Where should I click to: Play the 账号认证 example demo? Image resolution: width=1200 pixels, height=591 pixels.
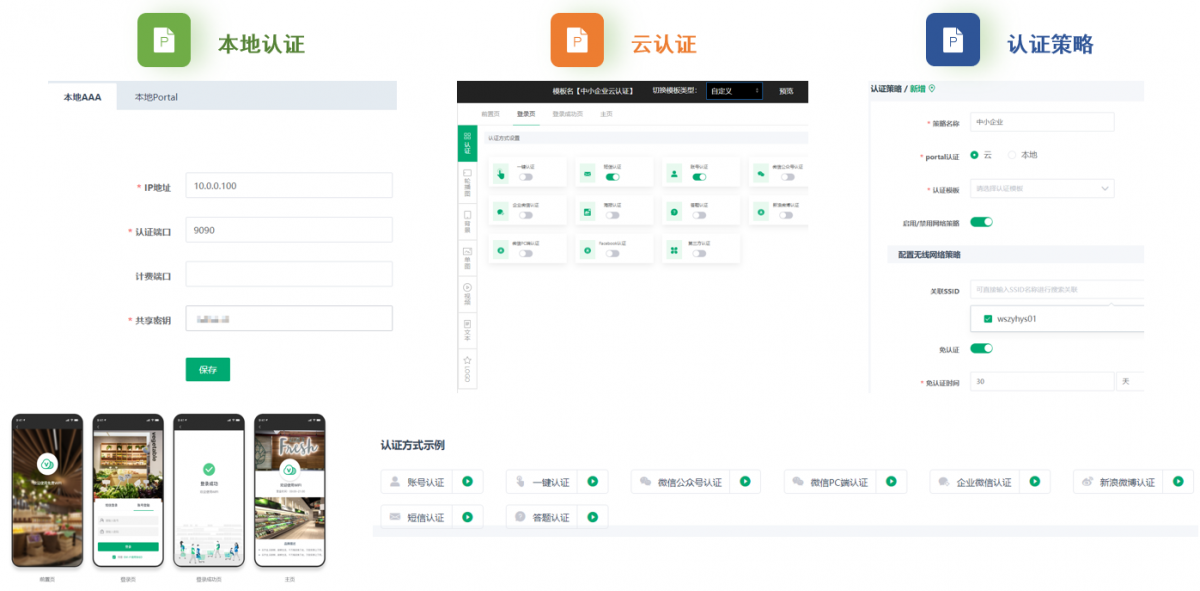pyautogui.click(x=467, y=482)
